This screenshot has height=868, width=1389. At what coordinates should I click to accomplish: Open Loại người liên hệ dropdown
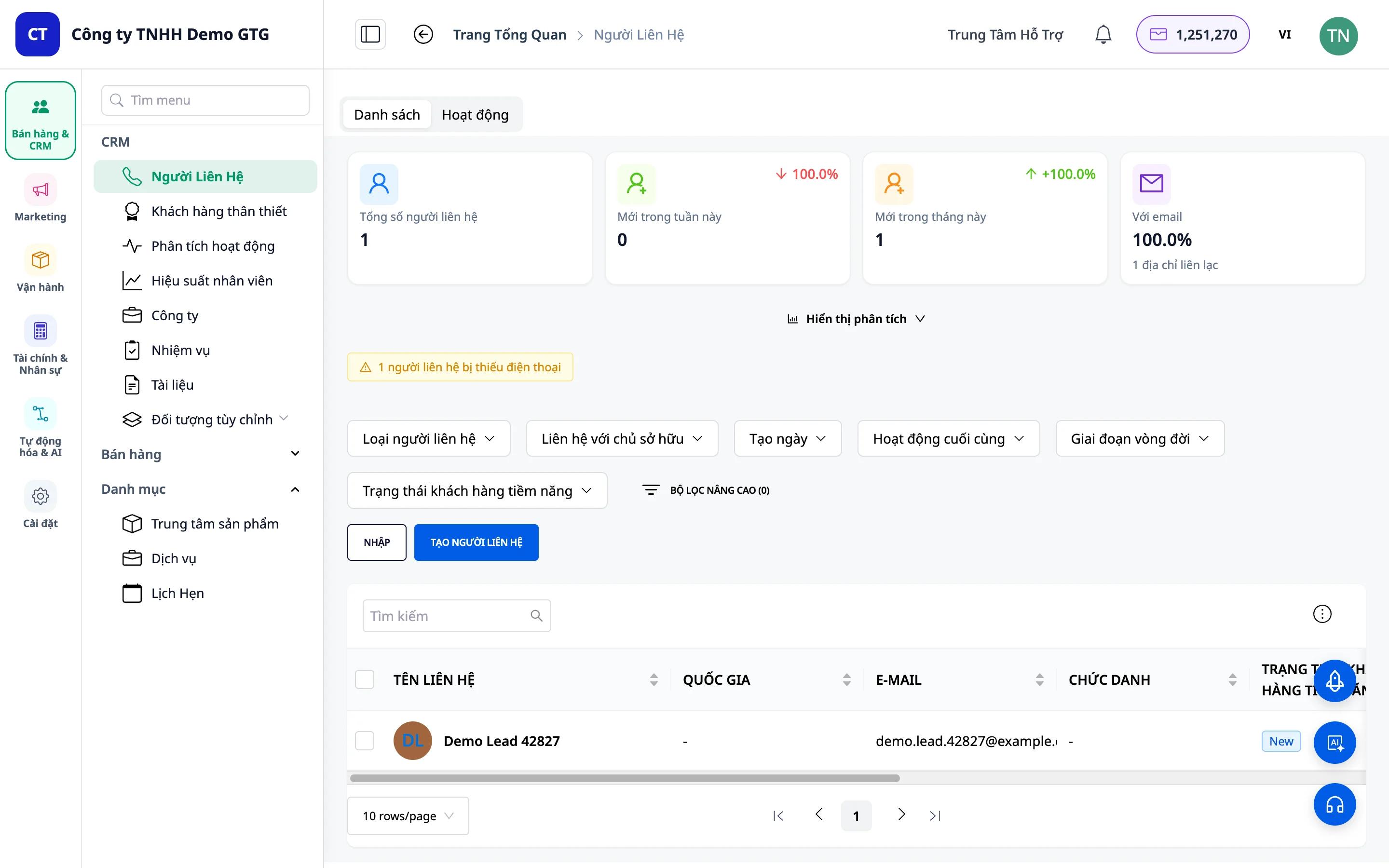click(x=429, y=439)
